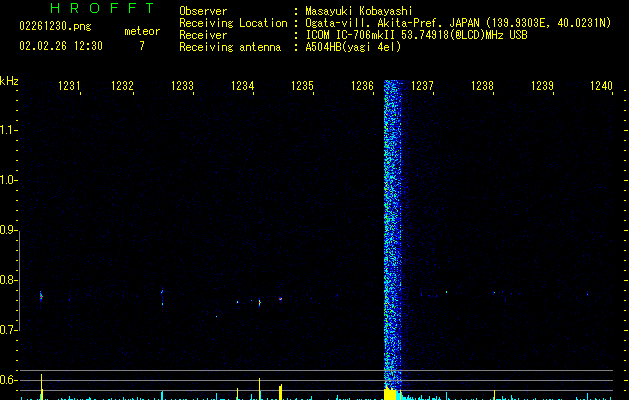The height and width of the screenshot is (400, 629).
Task: Click the tall yellow level bar before 1231
Action: [x=41, y=387]
